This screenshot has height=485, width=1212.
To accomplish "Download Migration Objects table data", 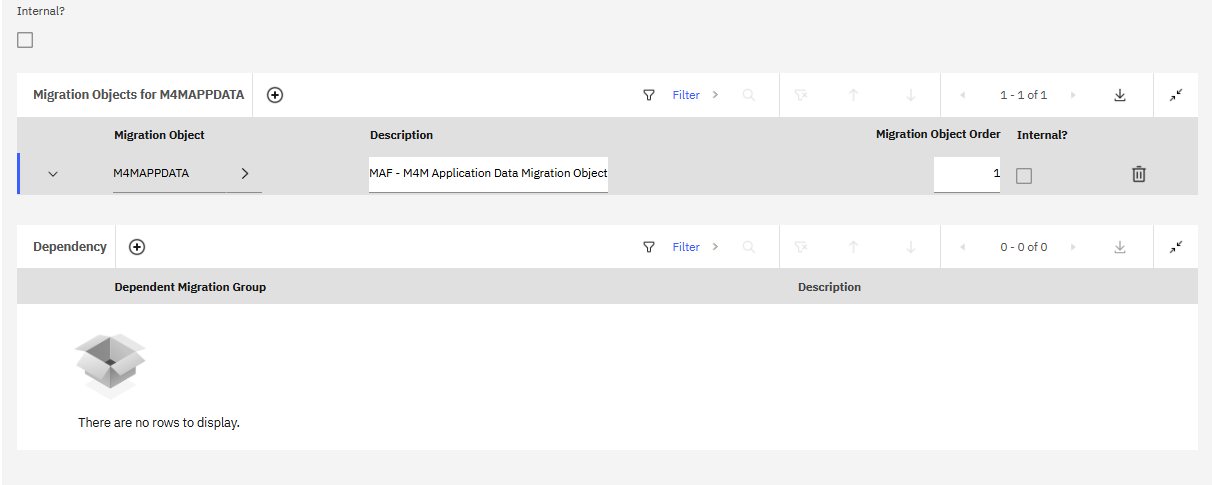I will point(1120,95).
